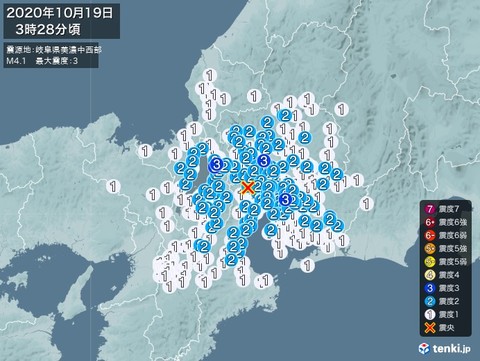
Task: Click the northernmost intensity 1 marker
Action: pyautogui.click(x=210, y=75)
